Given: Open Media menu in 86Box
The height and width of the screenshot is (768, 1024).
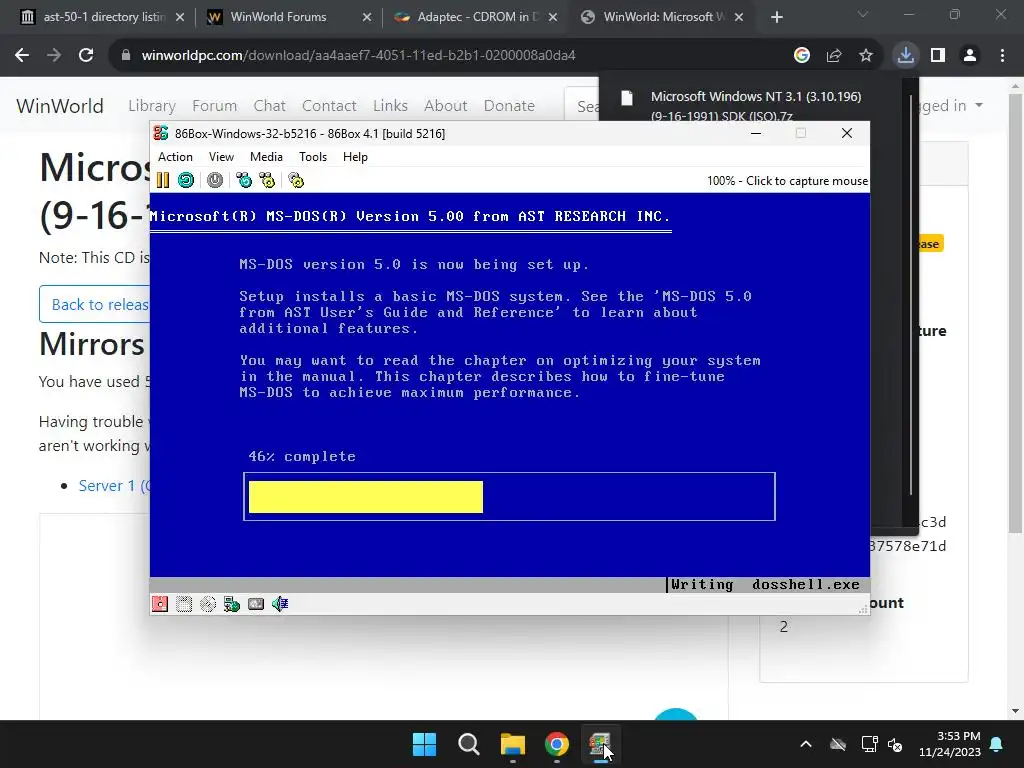Looking at the screenshot, I should 266,157.
